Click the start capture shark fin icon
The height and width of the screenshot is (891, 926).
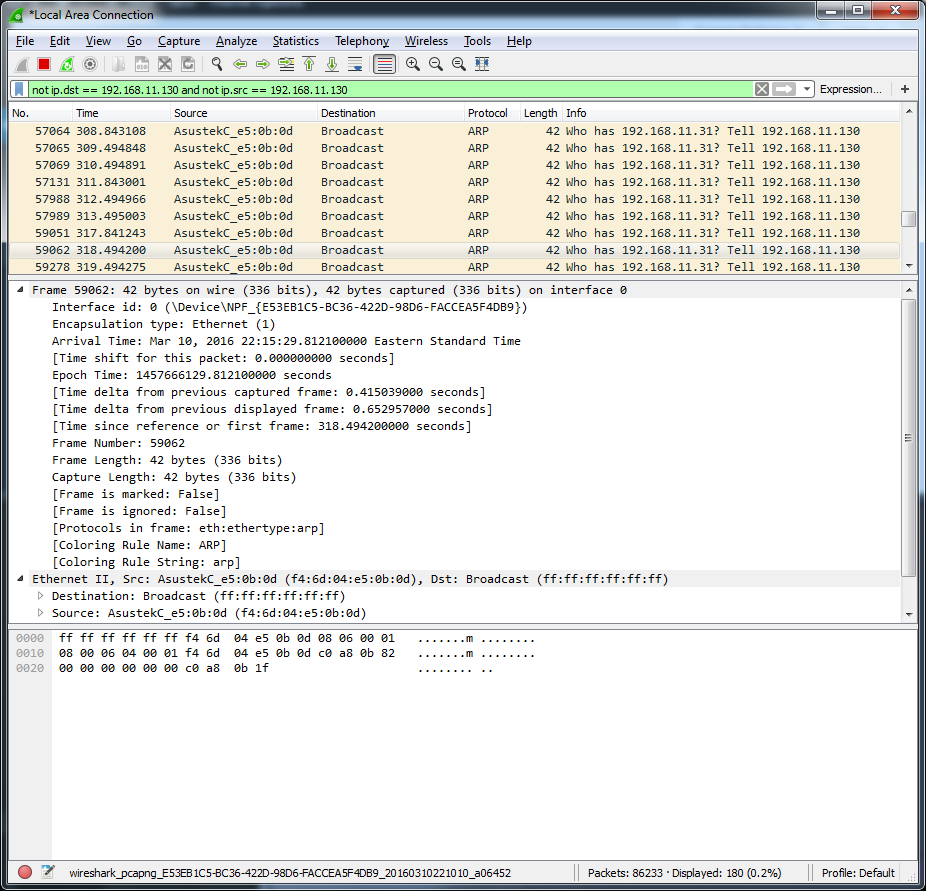pyautogui.click(x=22, y=64)
